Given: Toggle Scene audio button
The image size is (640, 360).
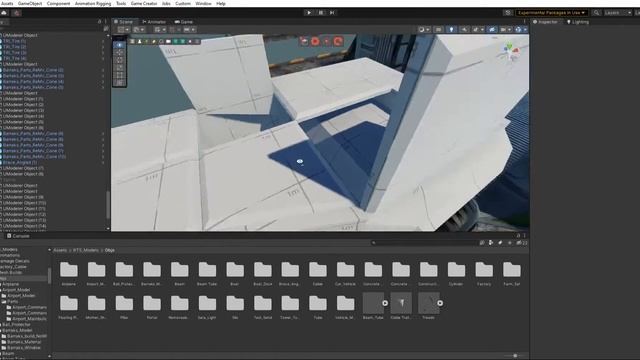Looking at the screenshot, I should (464, 29).
